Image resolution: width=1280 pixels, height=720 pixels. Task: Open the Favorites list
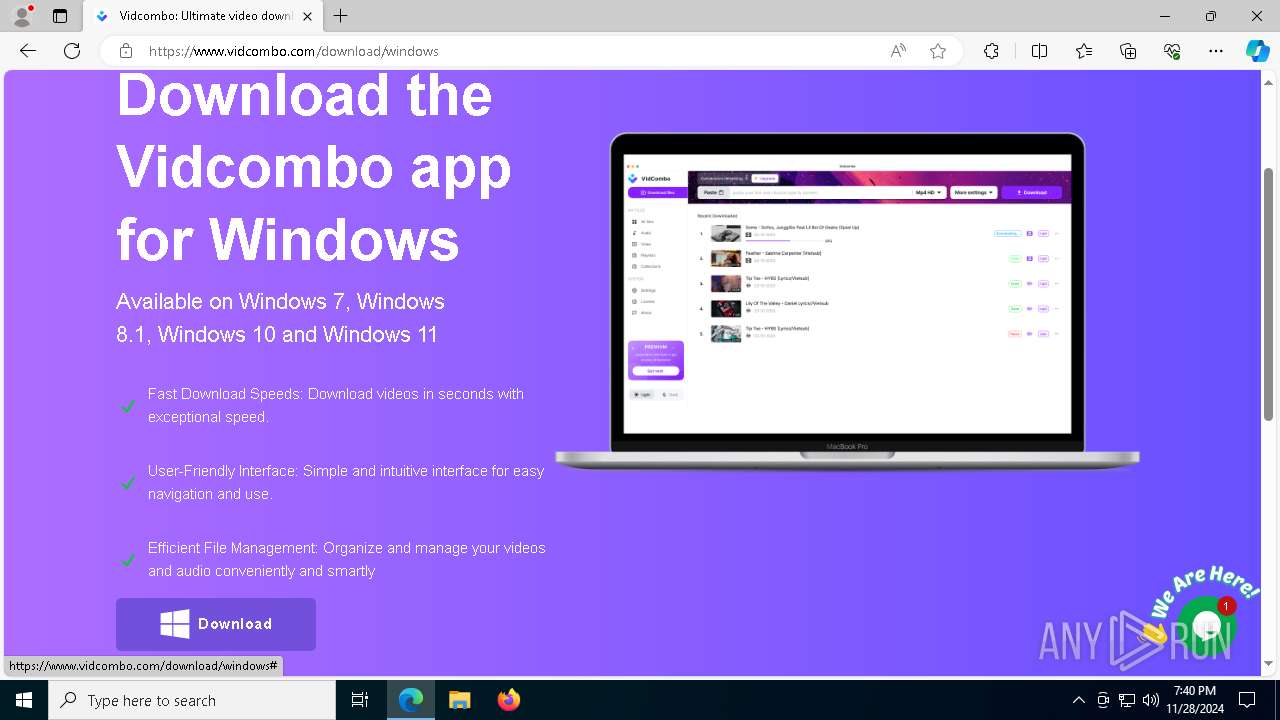1084,51
